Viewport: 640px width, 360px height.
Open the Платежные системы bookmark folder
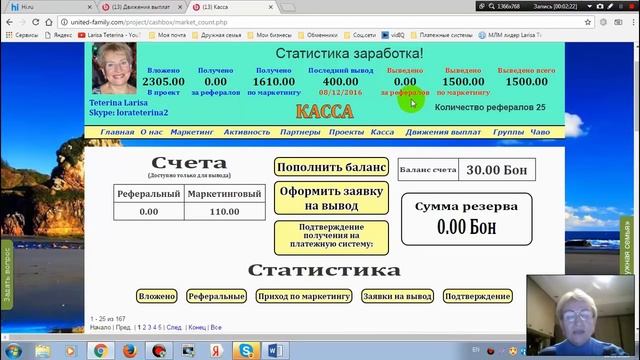(x=442, y=35)
